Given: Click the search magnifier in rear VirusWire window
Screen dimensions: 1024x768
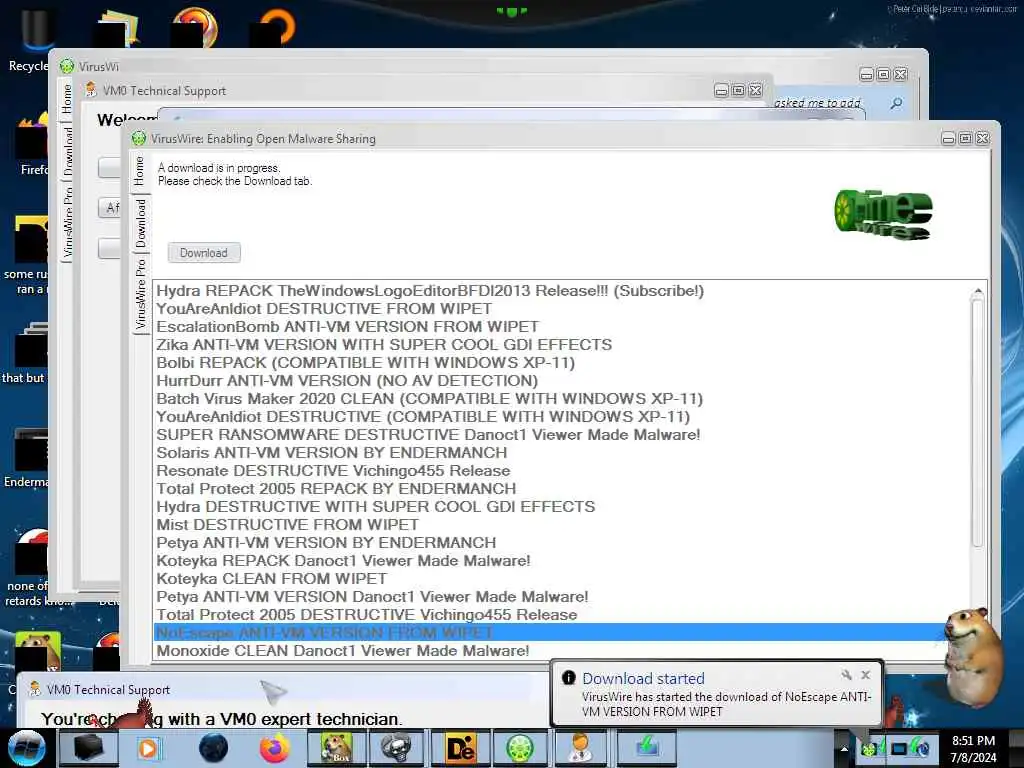Looking at the screenshot, I should [x=897, y=103].
